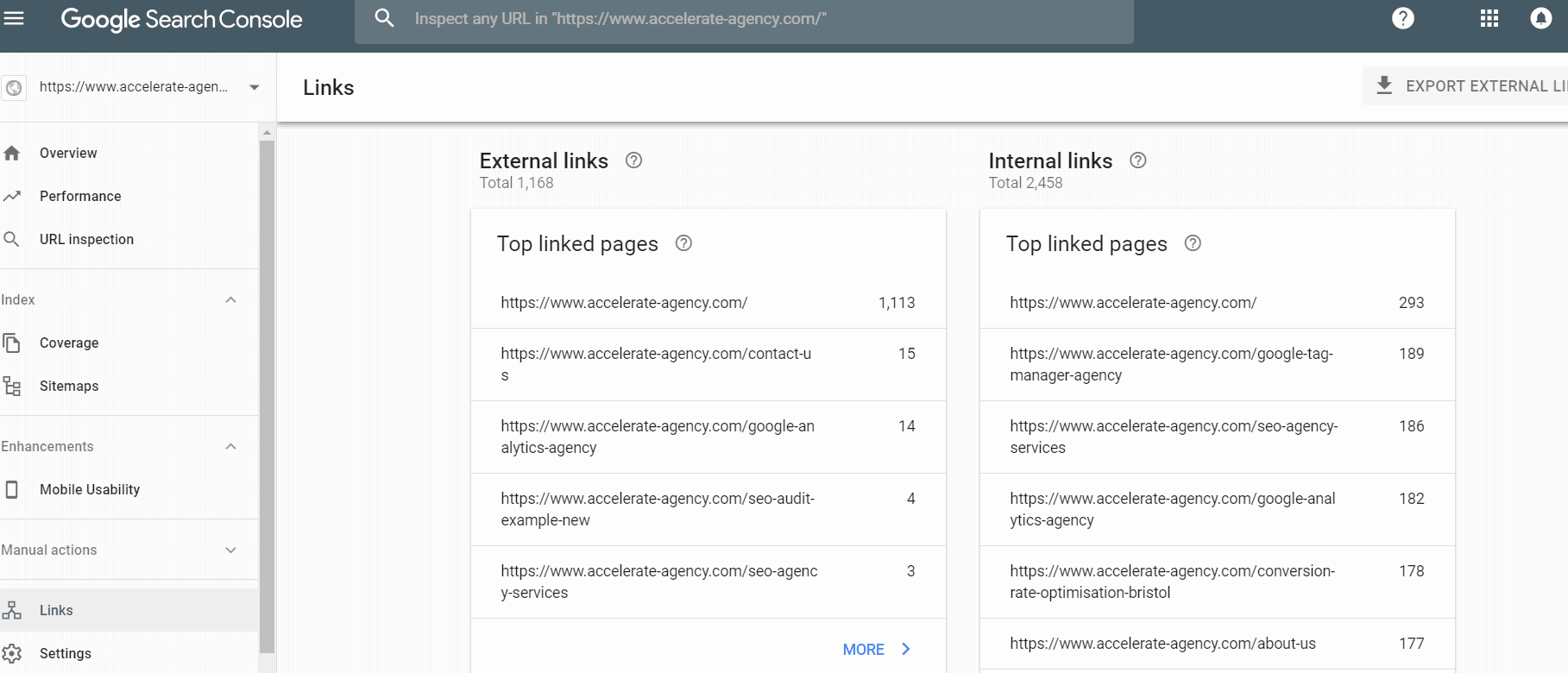Click EXPORT EXTERNAL LINKS button
This screenshot has width=1568, height=673.
coord(1465,85)
